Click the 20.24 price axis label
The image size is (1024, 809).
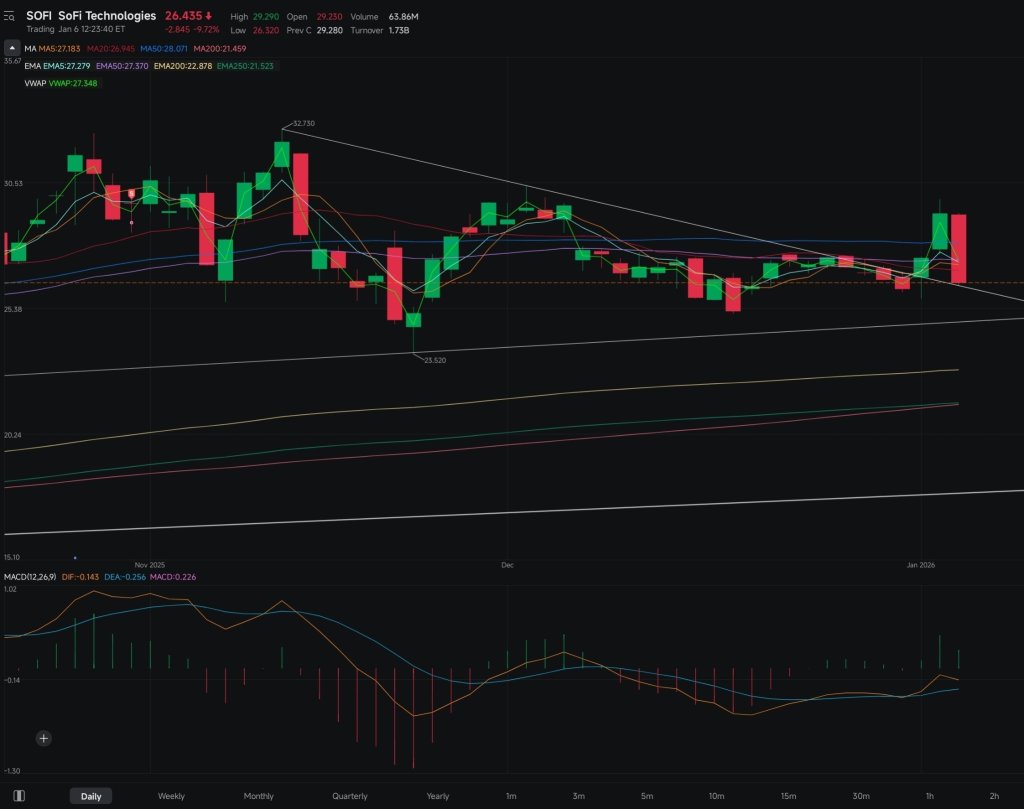pyautogui.click(x=13, y=436)
